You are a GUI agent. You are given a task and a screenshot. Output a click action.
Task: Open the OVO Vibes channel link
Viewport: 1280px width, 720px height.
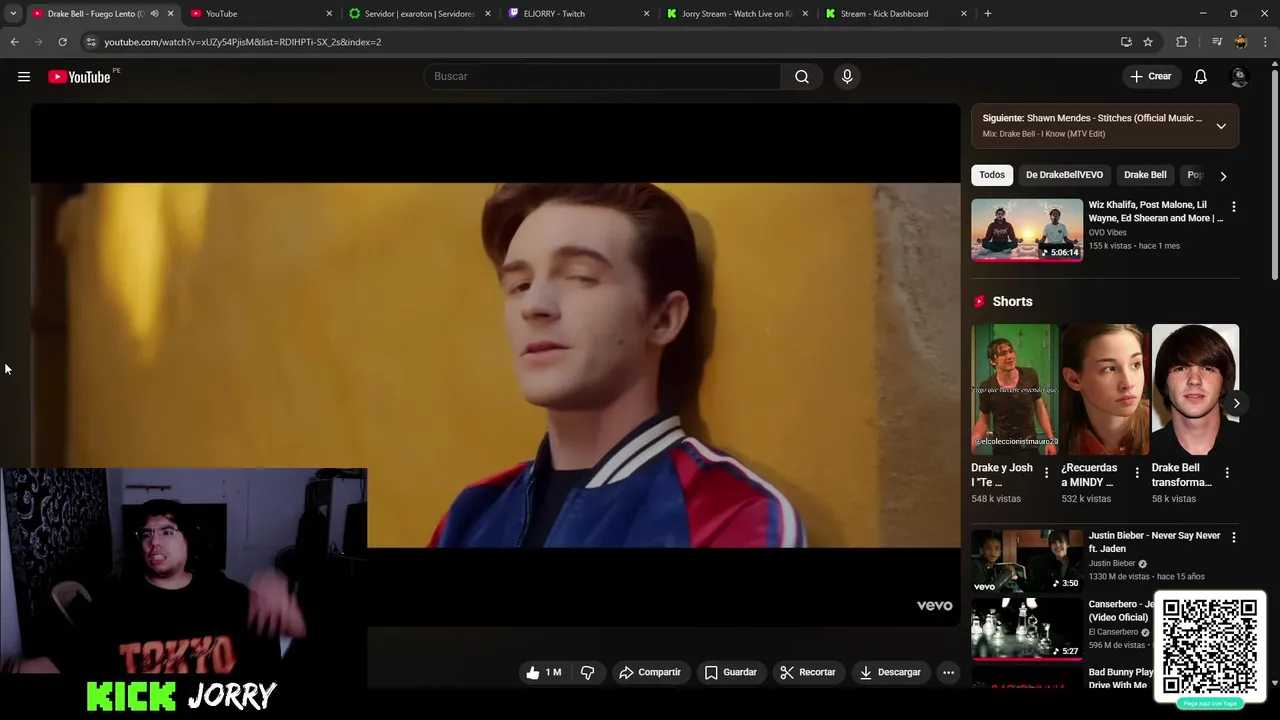tap(1108, 232)
